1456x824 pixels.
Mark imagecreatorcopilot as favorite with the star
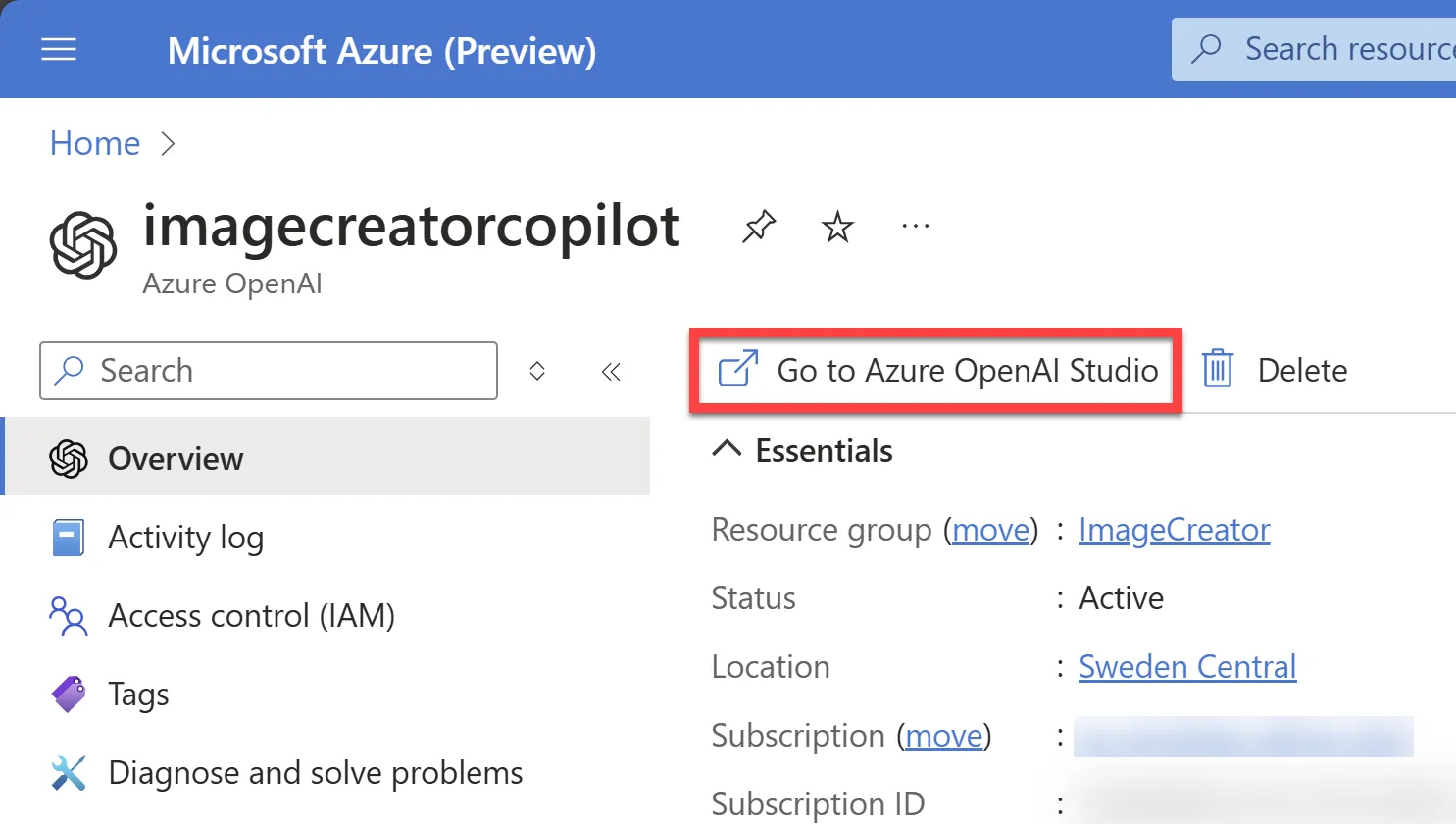coord(837,228)
